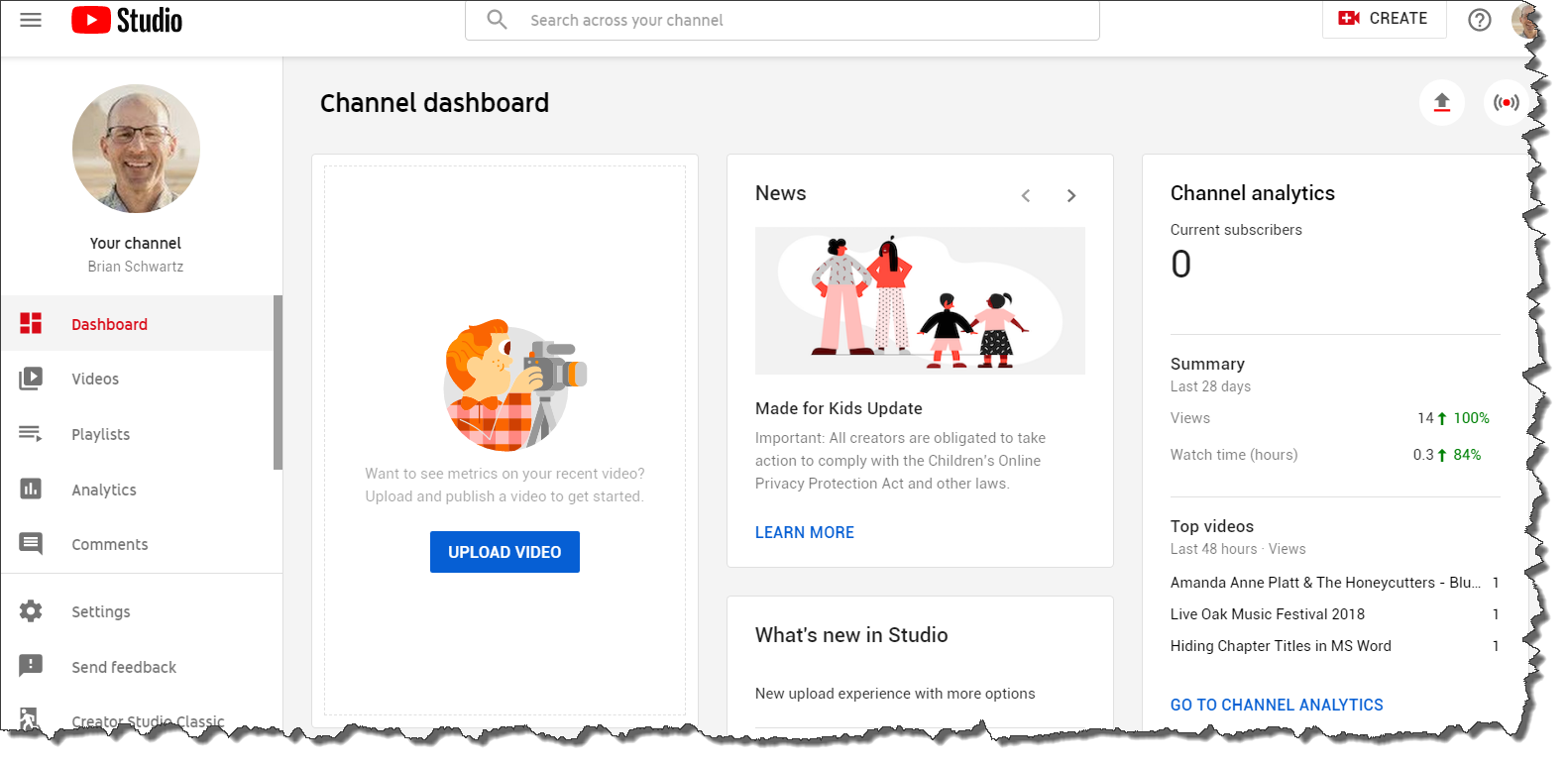This screenshot has width=1568, height=765.
Task: Open Playlists section
Action: (137, 434)
